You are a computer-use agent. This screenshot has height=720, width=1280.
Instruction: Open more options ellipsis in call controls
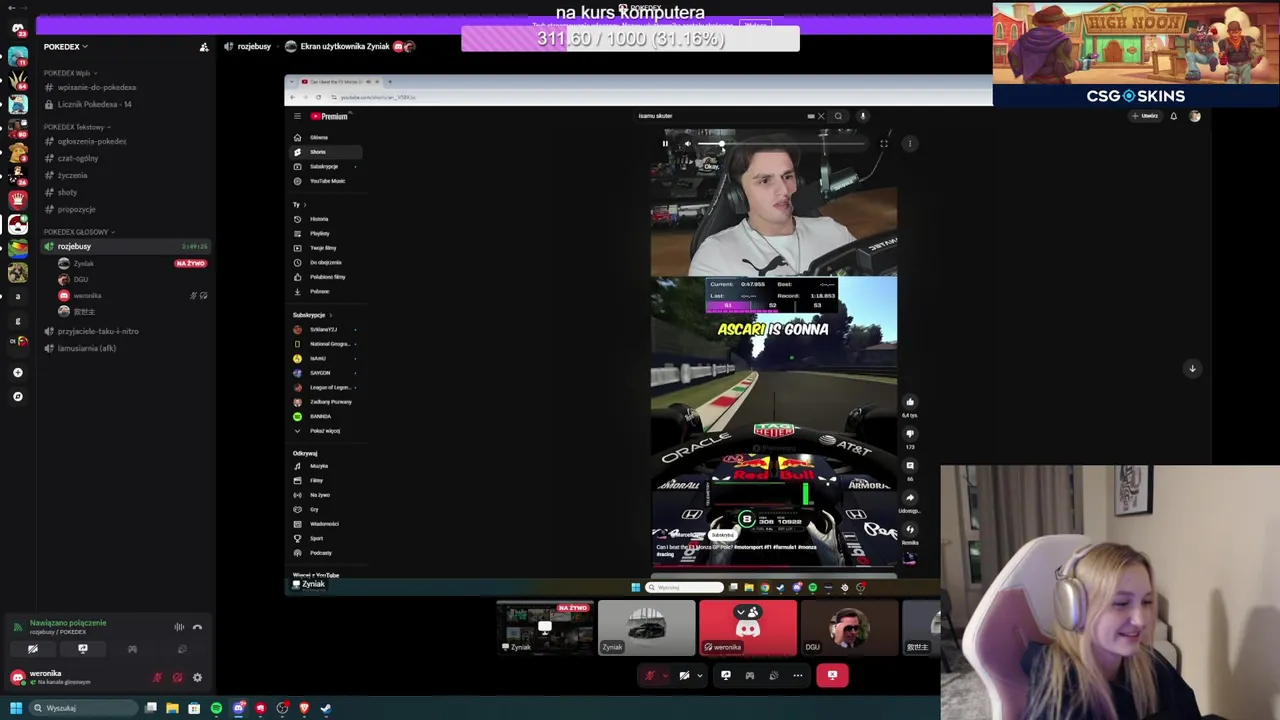pos(798,675)
